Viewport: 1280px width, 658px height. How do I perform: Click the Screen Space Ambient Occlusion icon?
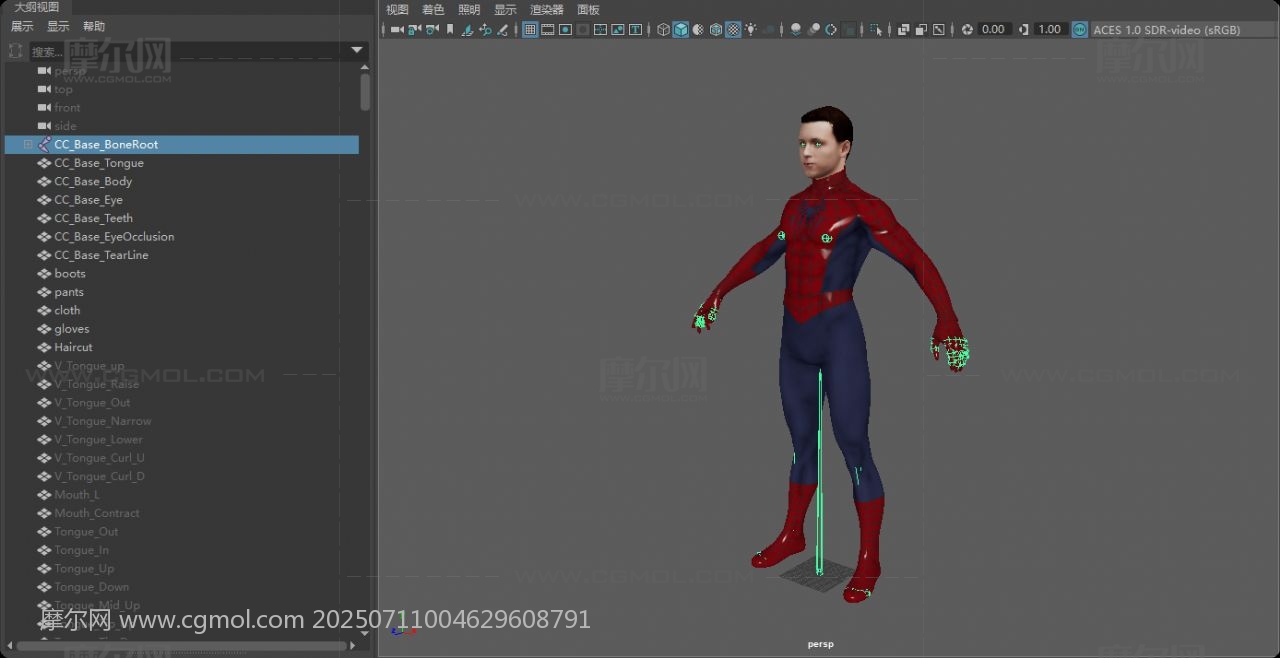pyautogui.click(x=796, y=30)
